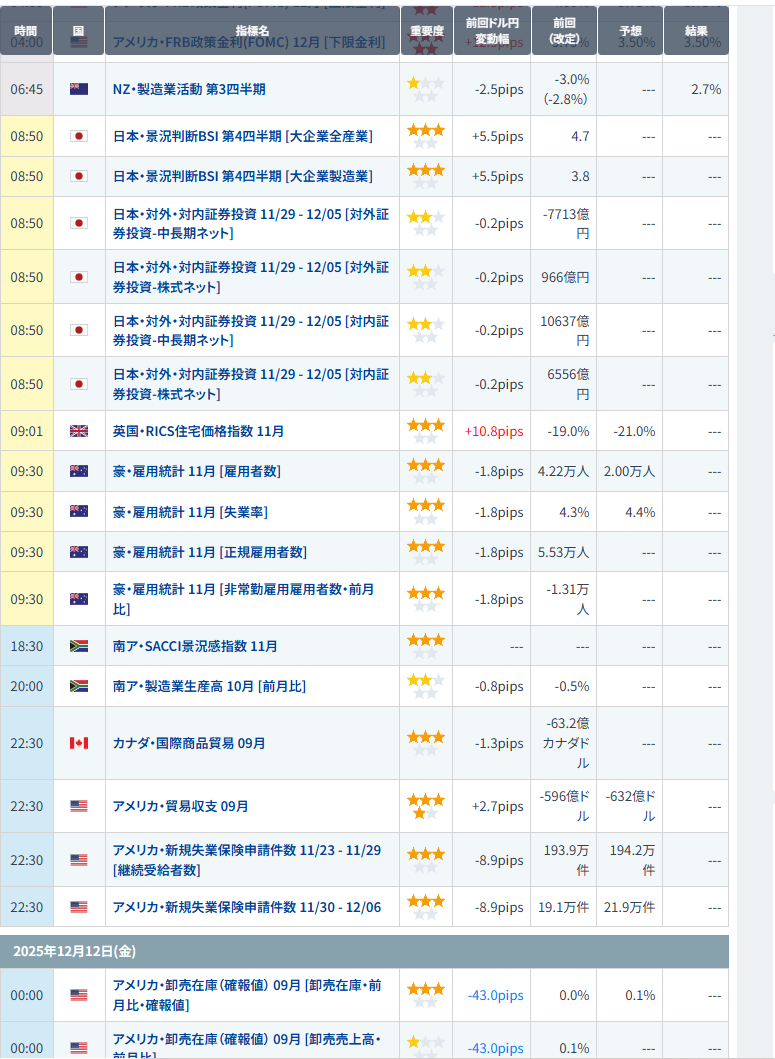Click the importance stars for NZ・製造業活動
The image size is (775, 1059).
[425, 89]
